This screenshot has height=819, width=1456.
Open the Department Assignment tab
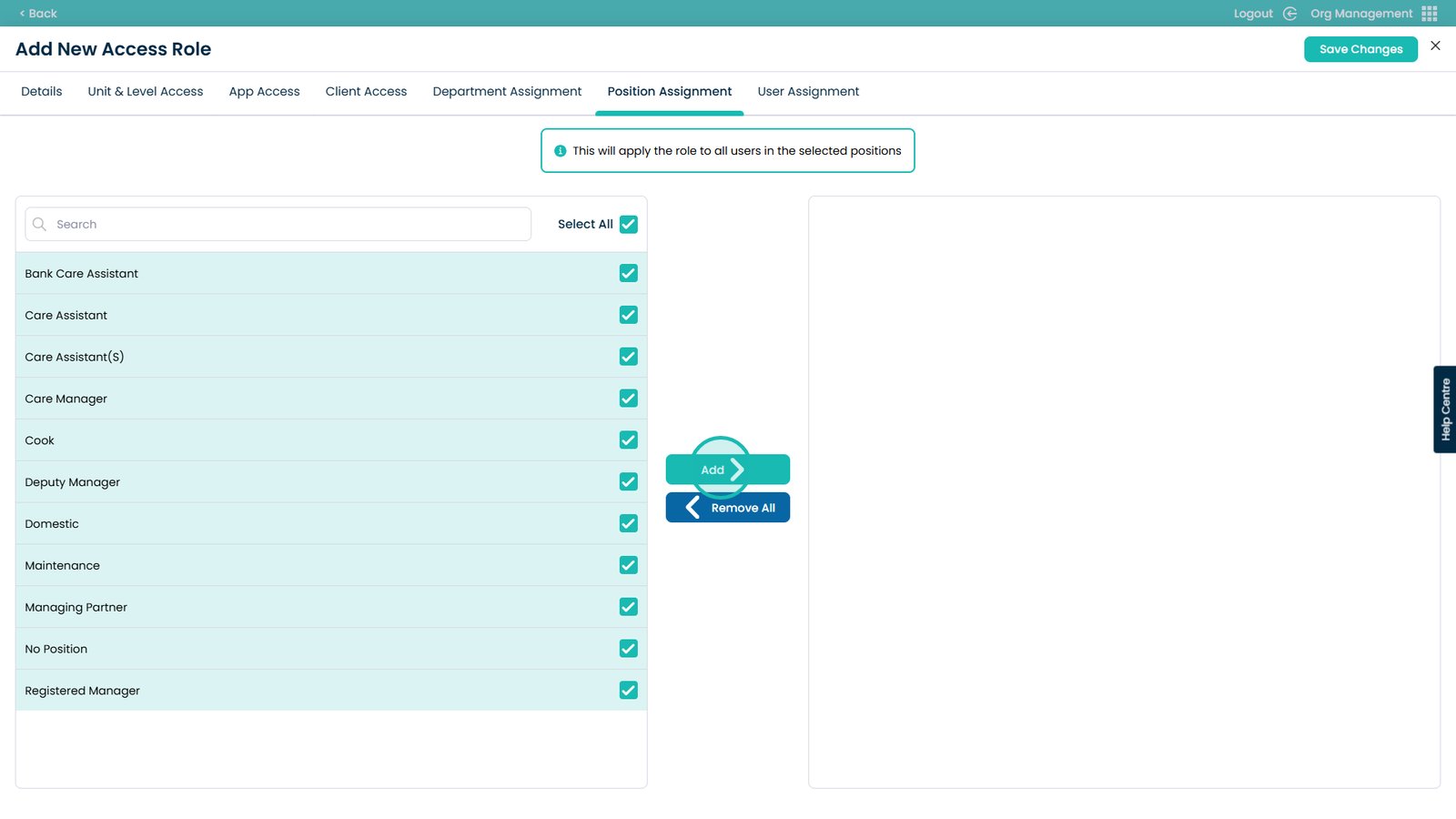pos(507,92)
